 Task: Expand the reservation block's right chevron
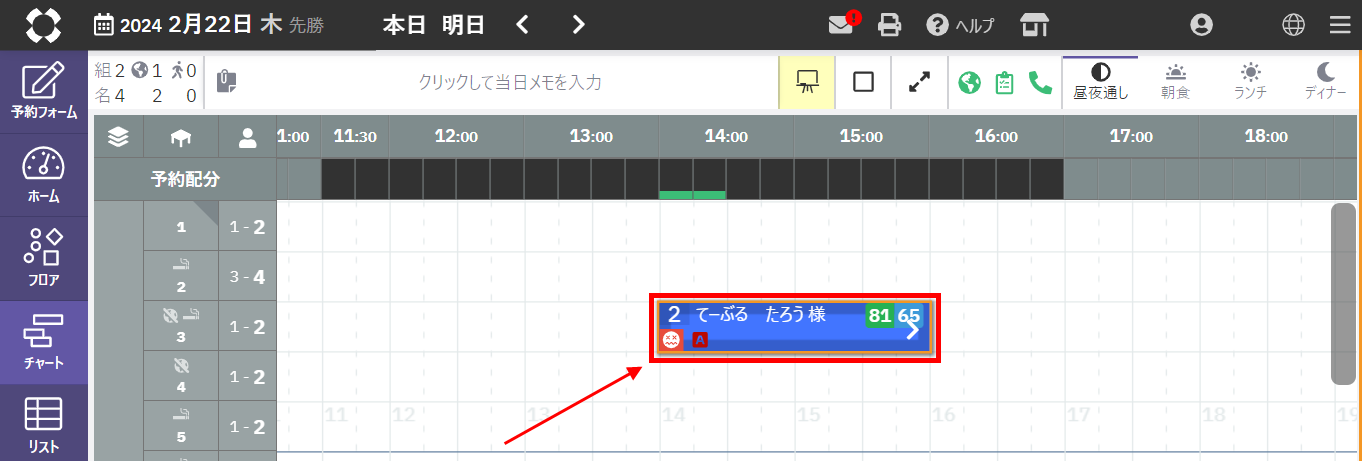click(x=912, y=331)
